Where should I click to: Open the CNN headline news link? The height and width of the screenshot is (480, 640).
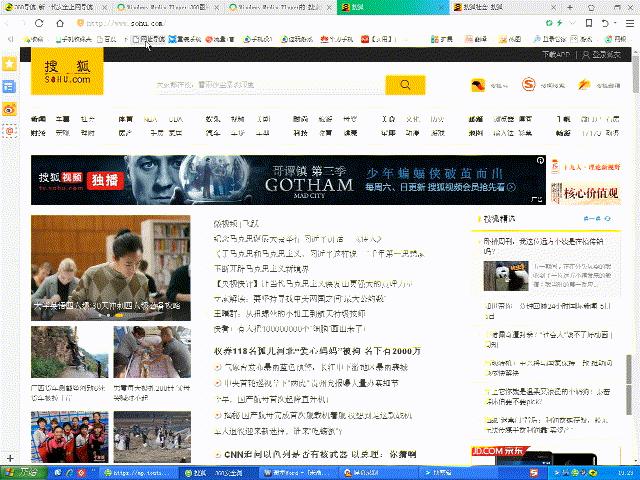(320, 454)
